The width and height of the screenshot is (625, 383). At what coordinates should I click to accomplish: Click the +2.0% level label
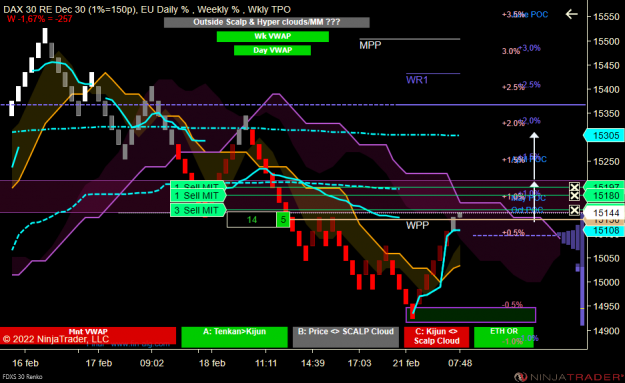(x=513, y=123)
